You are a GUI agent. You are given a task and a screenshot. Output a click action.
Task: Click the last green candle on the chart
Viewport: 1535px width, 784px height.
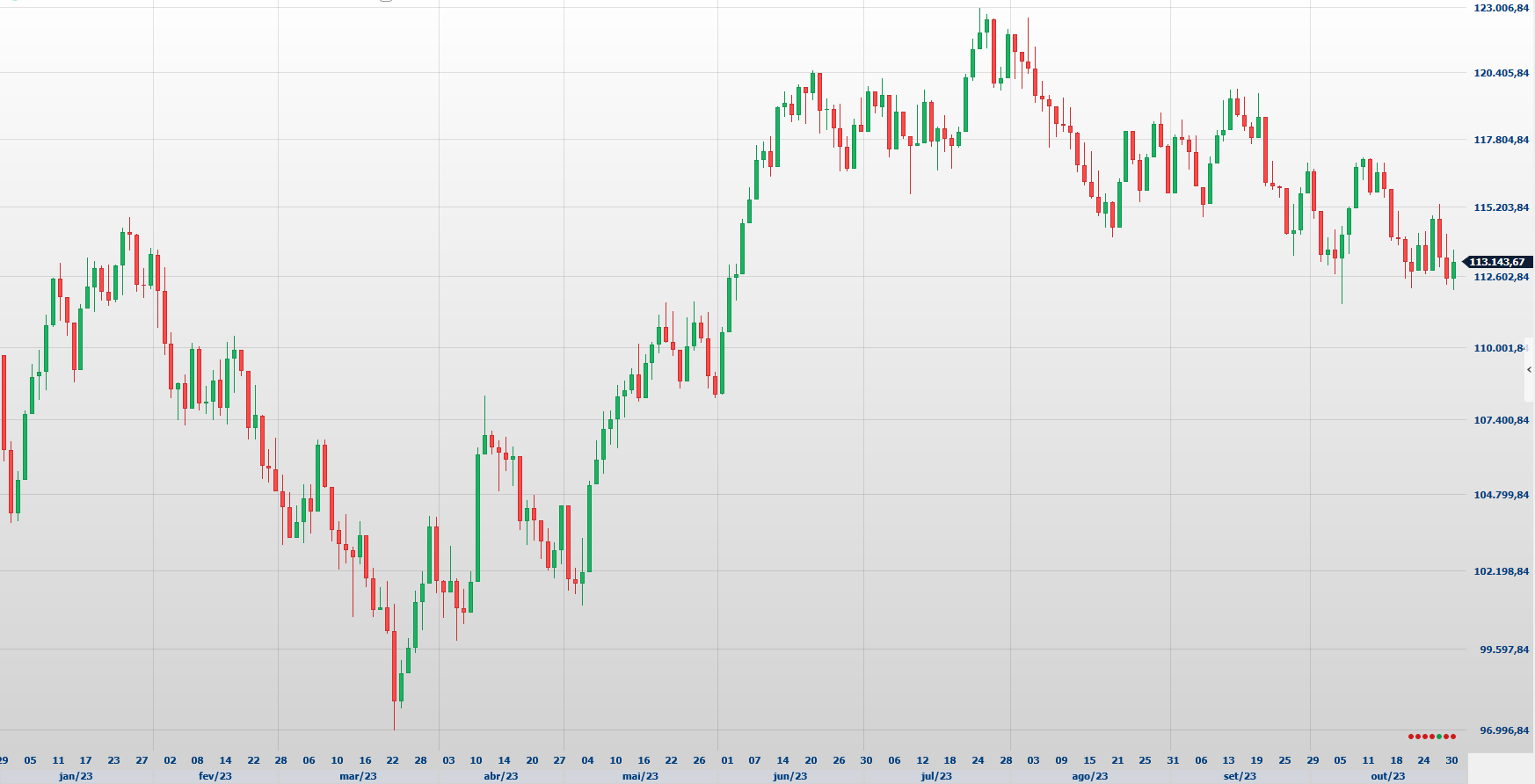click(1453, 268)
